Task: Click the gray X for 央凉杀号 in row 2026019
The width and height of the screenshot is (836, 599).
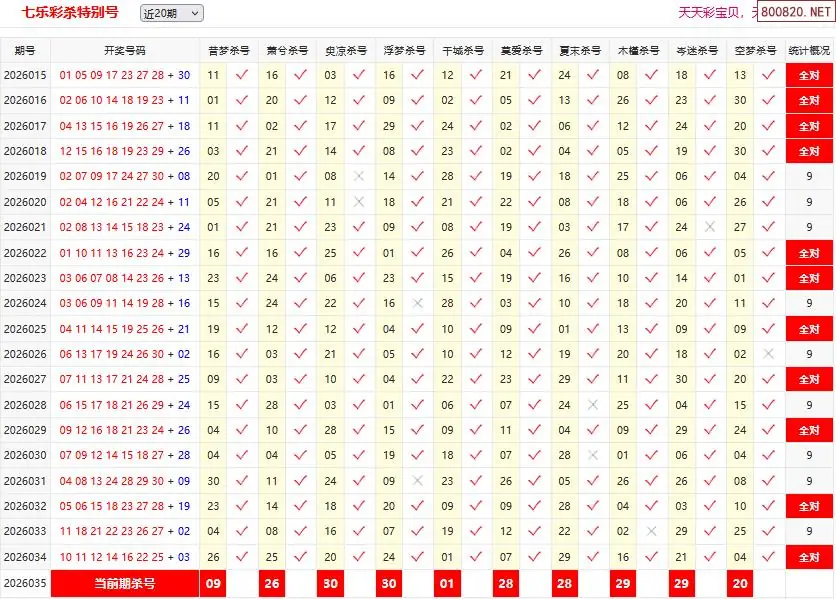Action: (x=359, y=176)
